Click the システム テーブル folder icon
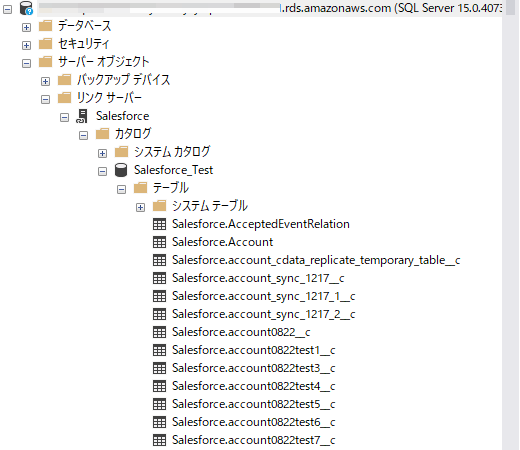This screenshot has height=450, width=520. pyautogui.click(x=159, y=206)
